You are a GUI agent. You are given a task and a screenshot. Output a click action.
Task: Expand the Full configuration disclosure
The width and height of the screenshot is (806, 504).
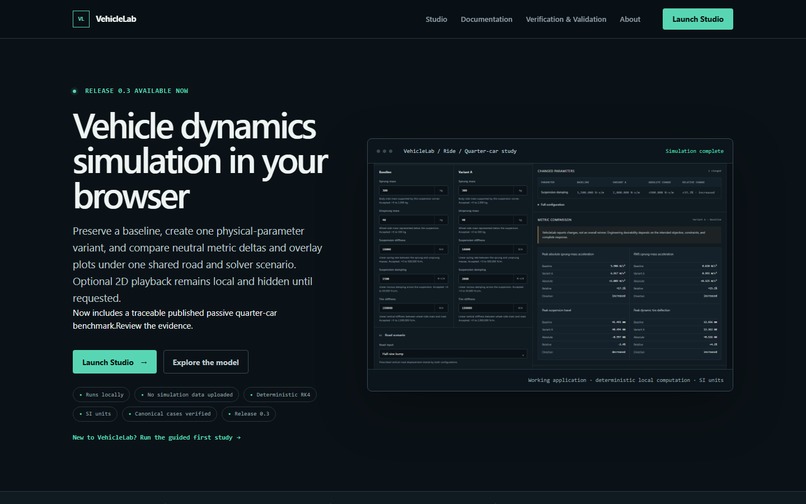551,205
